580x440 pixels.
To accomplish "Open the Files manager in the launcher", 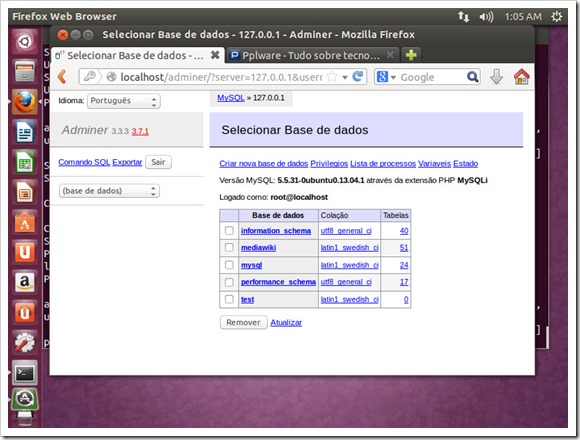I will point(25,71).
